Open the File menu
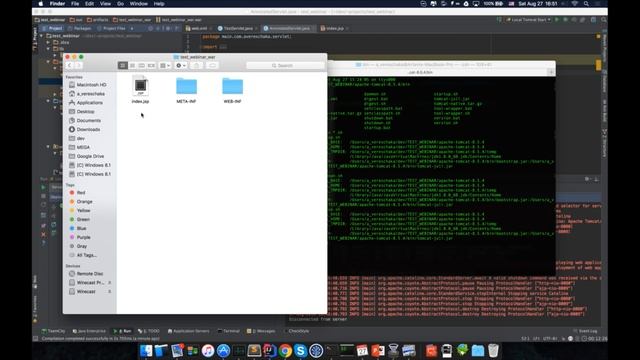 point(75,4)
